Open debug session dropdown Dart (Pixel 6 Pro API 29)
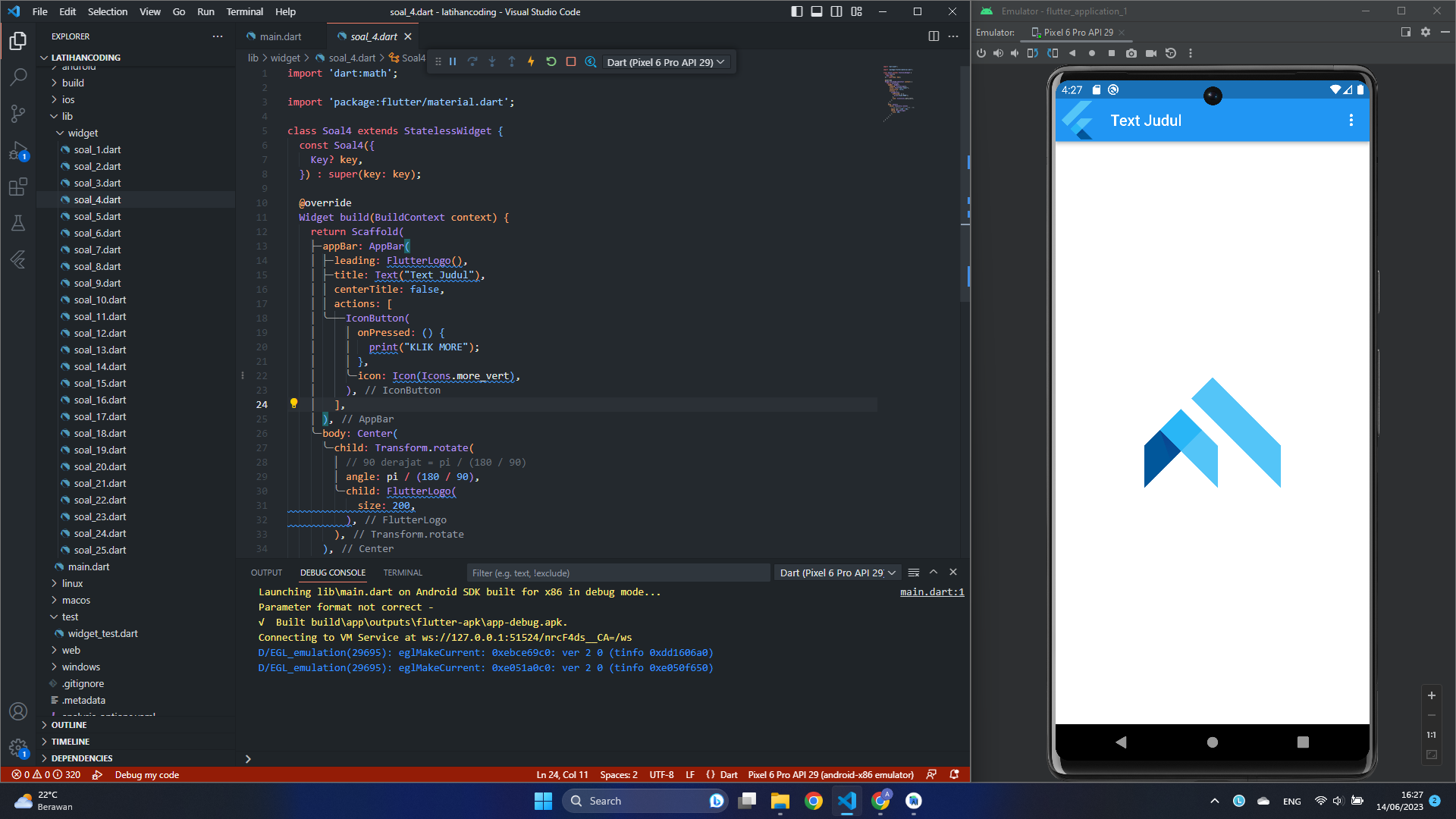This screenshot has width=1456, height=819. click(x=666, y=62)
